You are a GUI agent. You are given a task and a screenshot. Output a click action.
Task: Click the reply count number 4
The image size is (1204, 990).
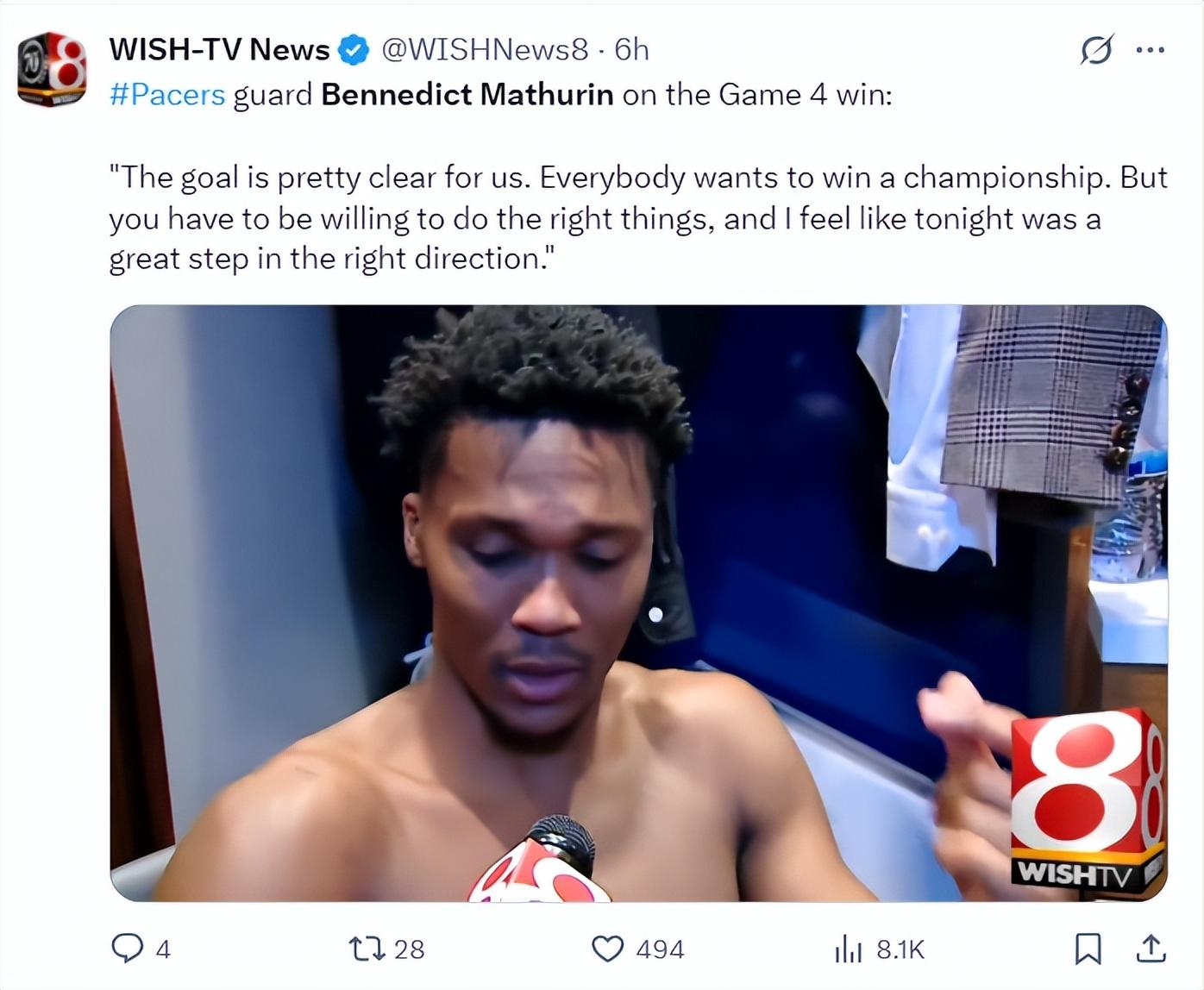(163, 949)
